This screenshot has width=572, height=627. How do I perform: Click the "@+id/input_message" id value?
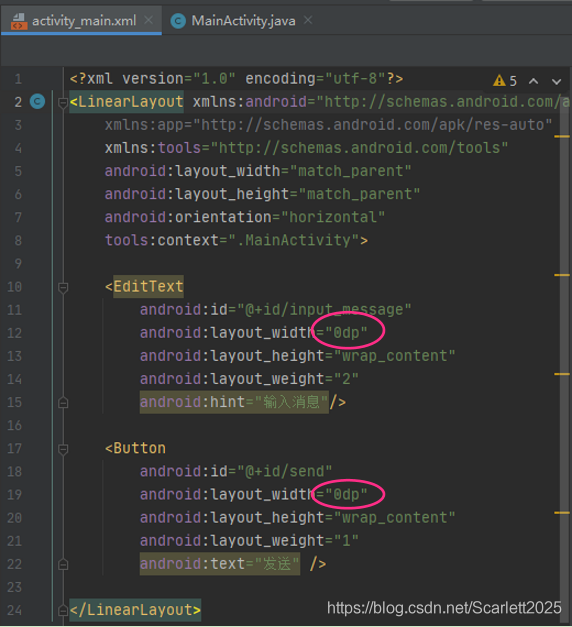tap(324, 310)
